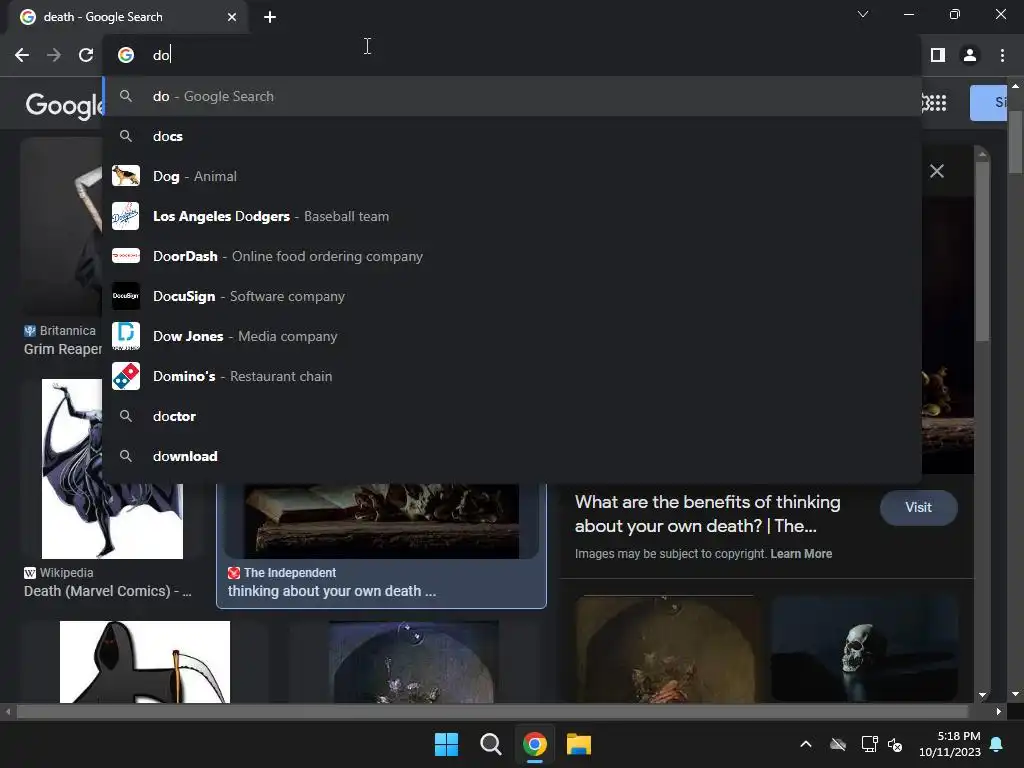Viewport: 1024px width, 768px height.
Task: Click the horizontal scrollbar at page bottom
Action: (492, 711)
